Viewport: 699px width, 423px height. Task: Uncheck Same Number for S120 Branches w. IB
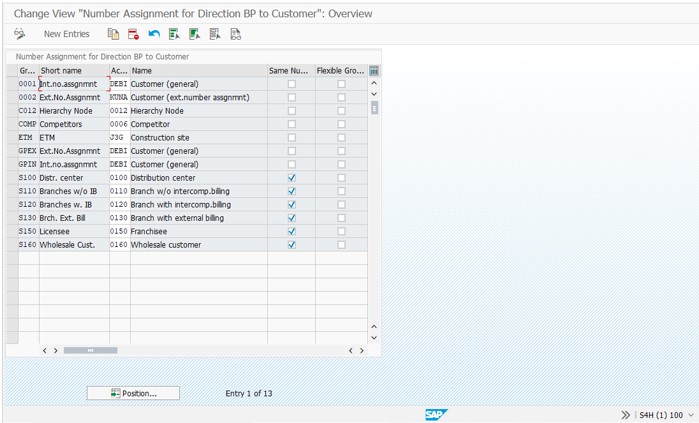292,205
